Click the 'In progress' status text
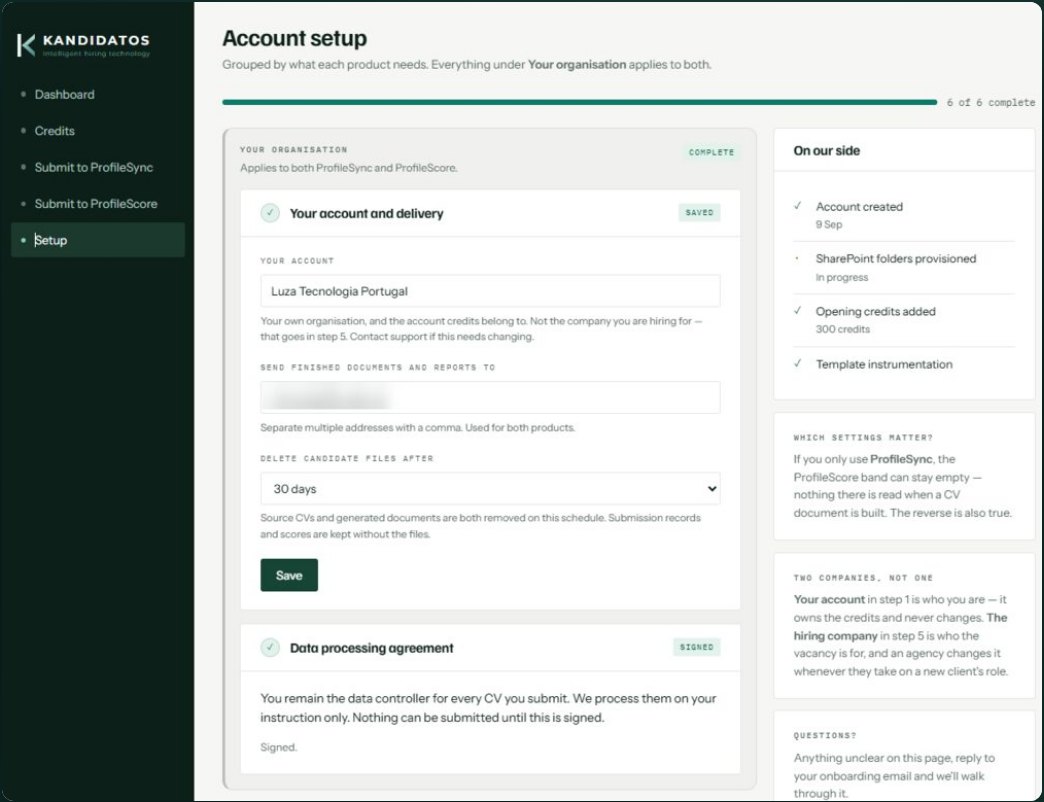 (842, 278)
